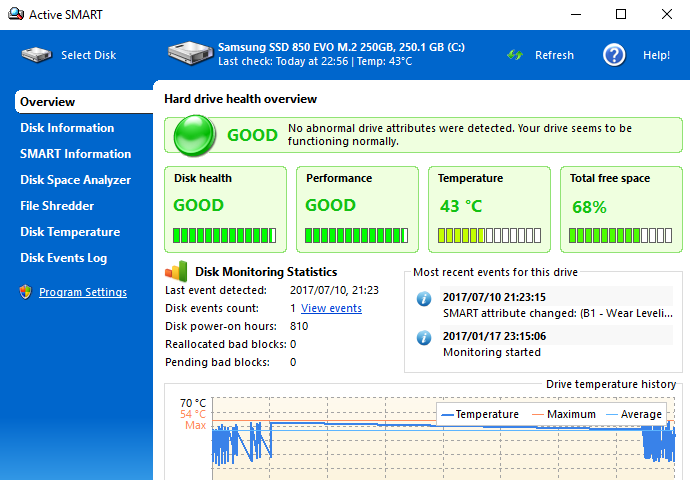Click the View events link

[x=331, y=308]
